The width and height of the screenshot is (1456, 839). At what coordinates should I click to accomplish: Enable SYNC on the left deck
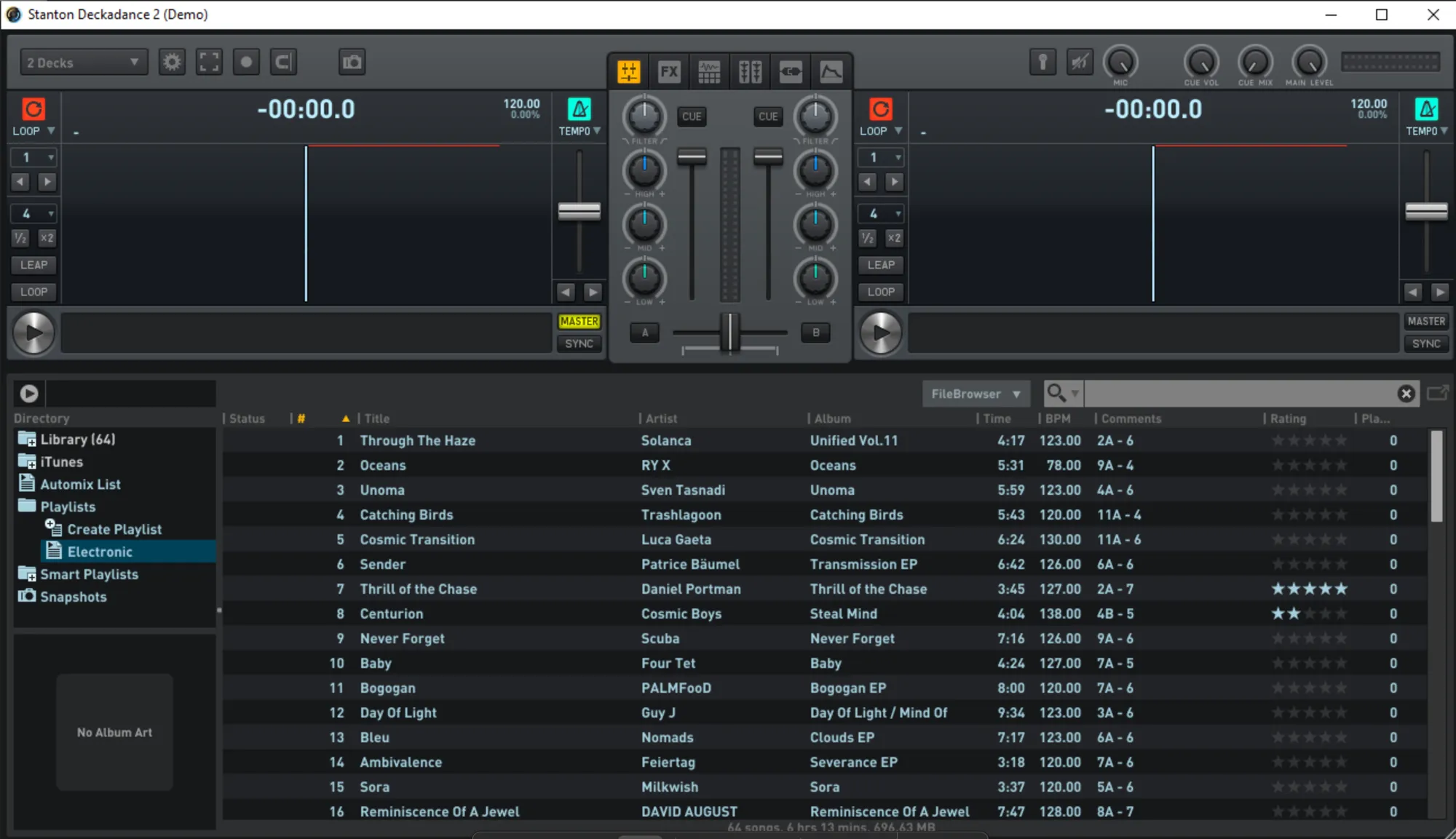click(x=579, y=343)
